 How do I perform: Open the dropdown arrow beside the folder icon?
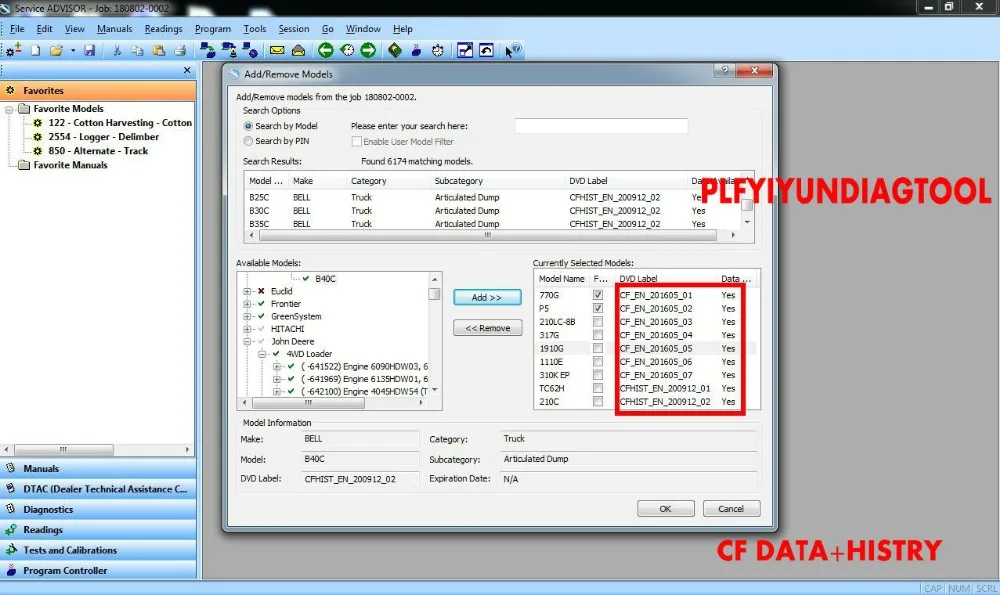[x=73, y=50]
